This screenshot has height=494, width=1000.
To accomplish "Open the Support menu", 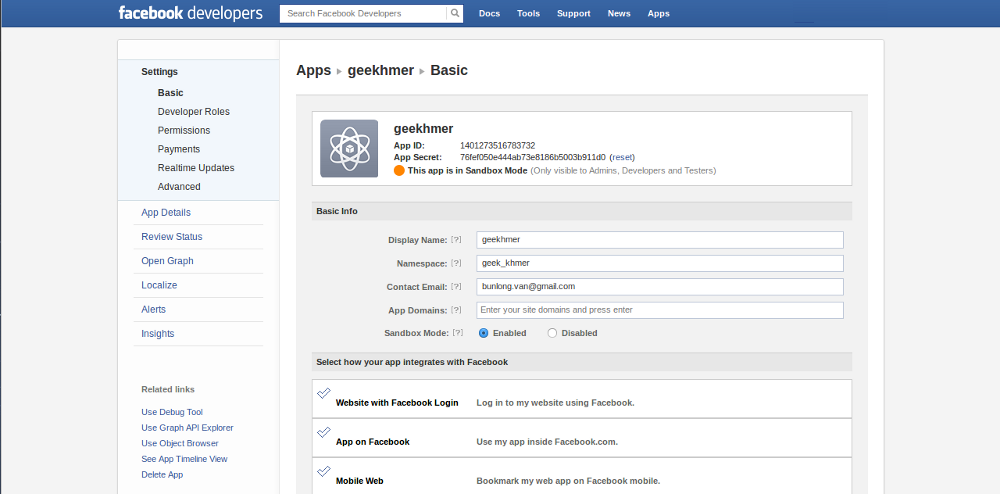I will click(x=573, y=13).
